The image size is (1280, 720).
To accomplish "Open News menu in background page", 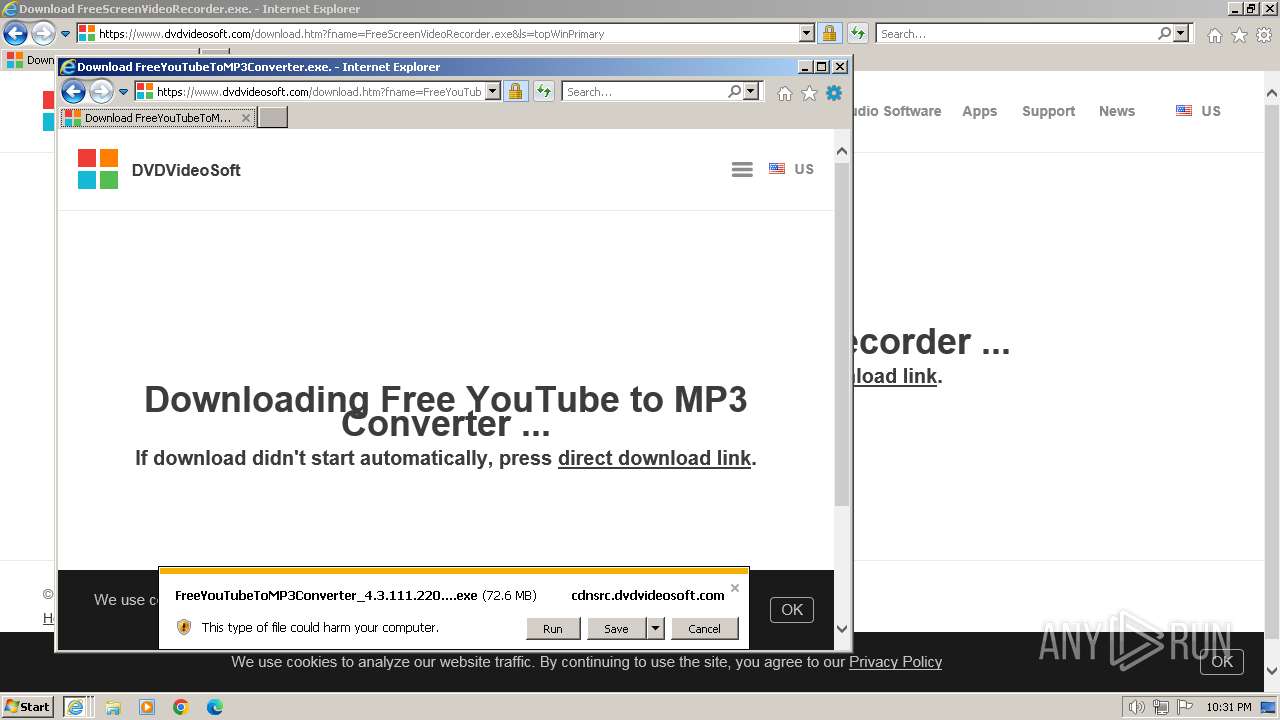I will click(x=1117, y=111).
